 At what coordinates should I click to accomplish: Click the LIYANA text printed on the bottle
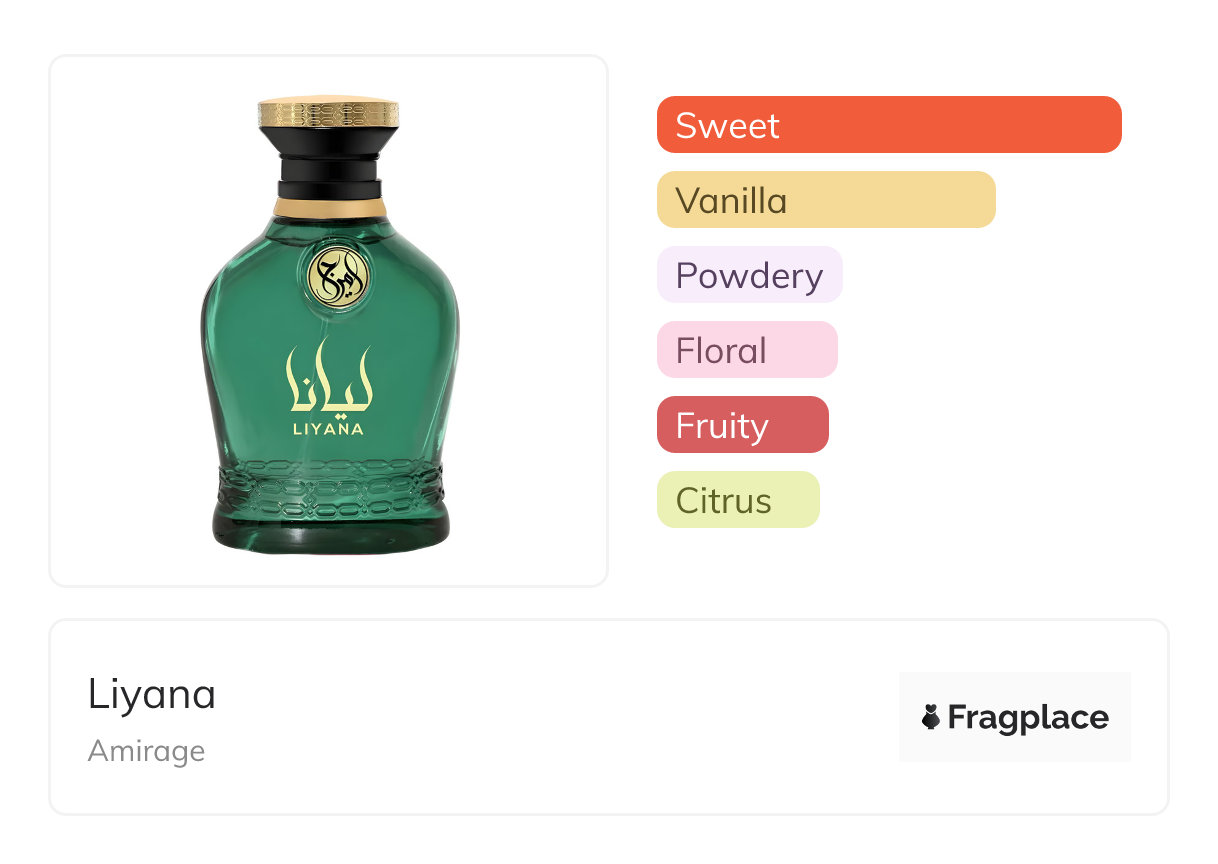coord(329,429)
